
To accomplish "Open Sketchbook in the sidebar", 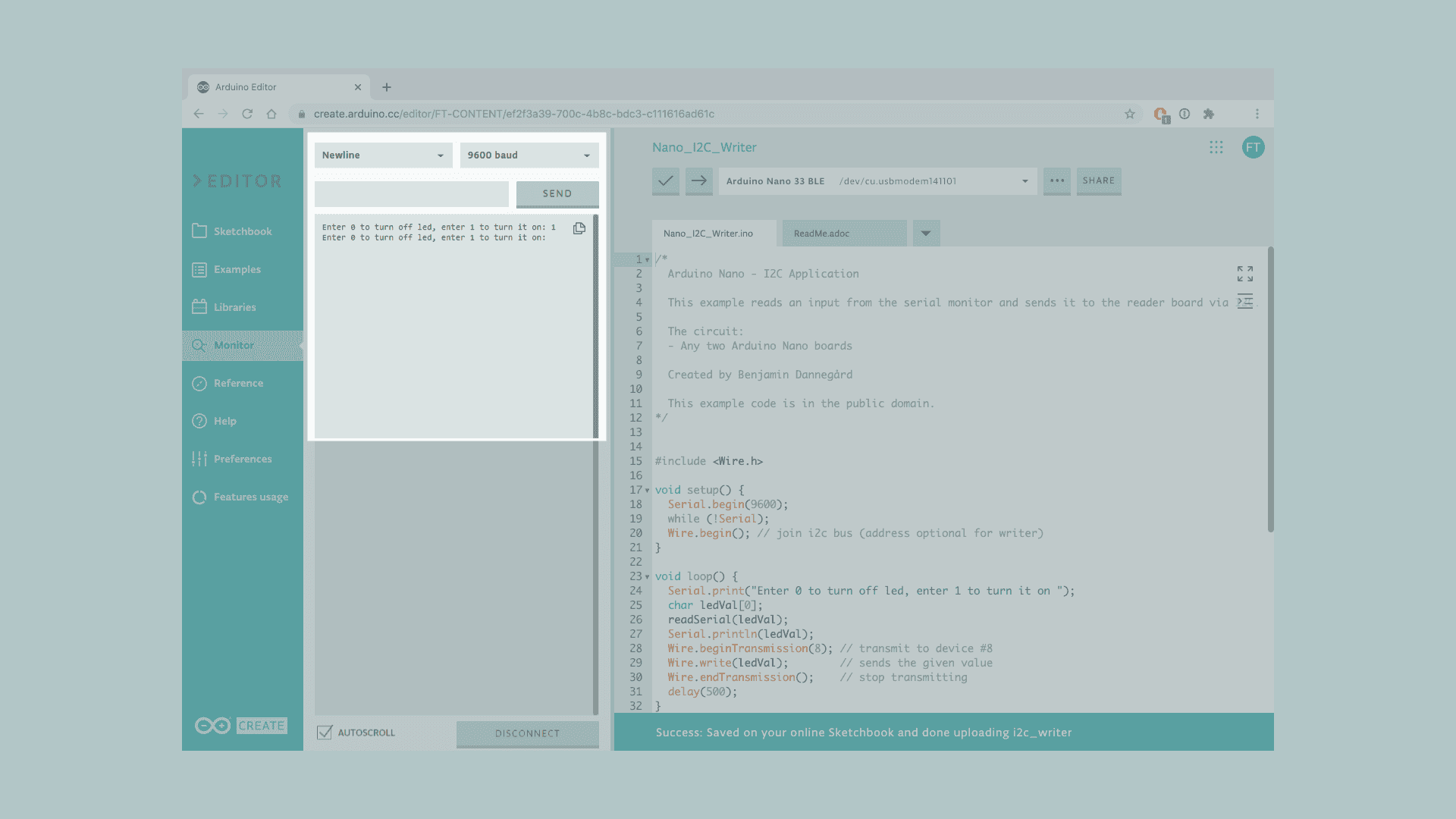I will pos(242,231).
